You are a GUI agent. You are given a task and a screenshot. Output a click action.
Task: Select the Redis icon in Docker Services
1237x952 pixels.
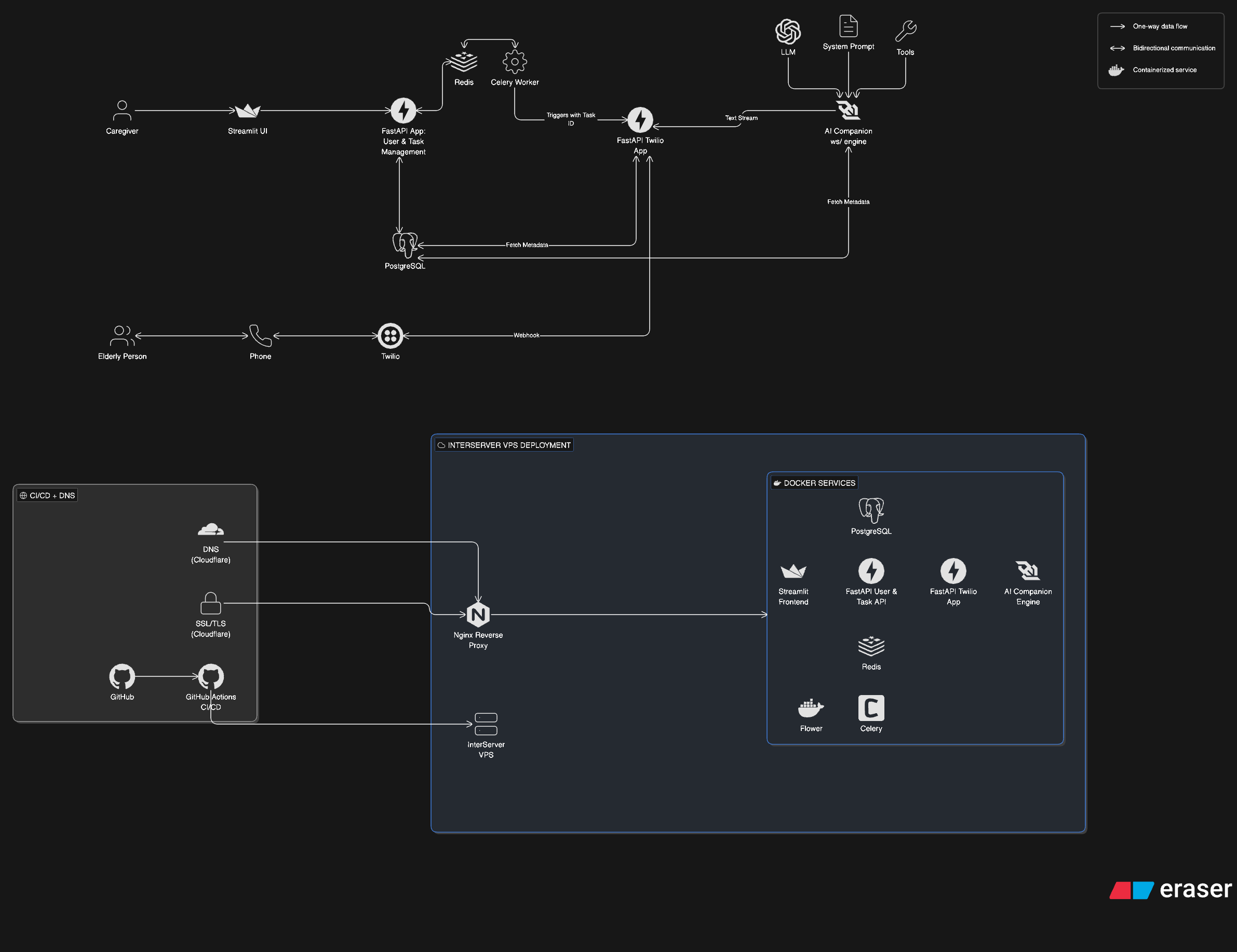[x=871, y=646]
